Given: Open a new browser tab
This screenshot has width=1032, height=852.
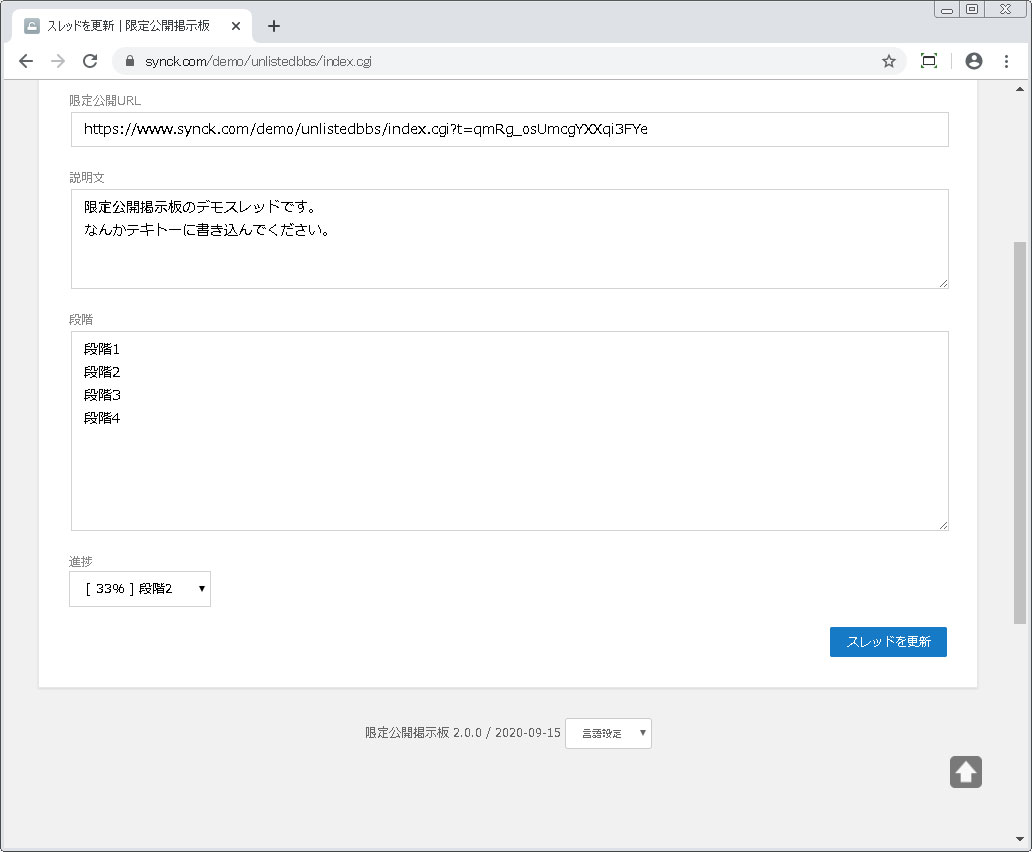Looking at the screenshot, I should (x=274, y=26).
